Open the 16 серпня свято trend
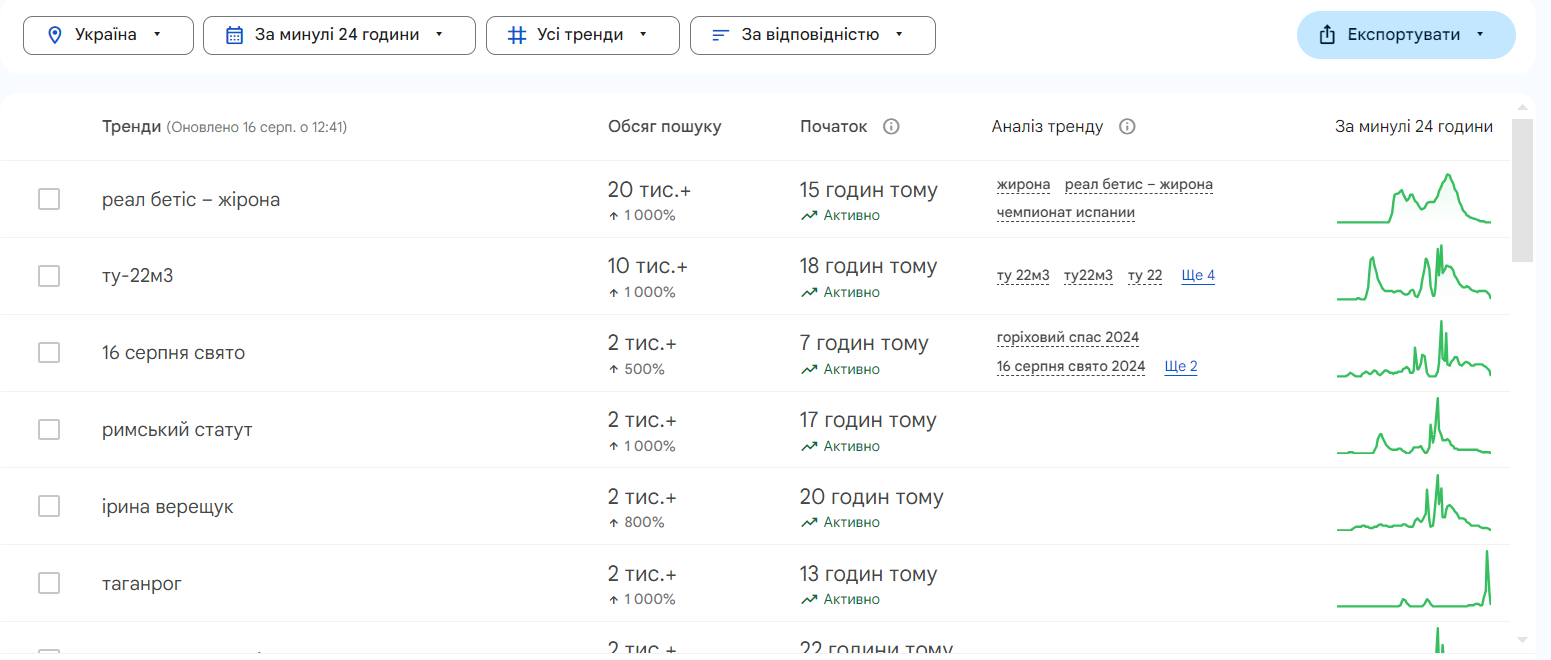The width and height of the screenshot is (1551, 660). pyautogui.click(x=173, y=353)
